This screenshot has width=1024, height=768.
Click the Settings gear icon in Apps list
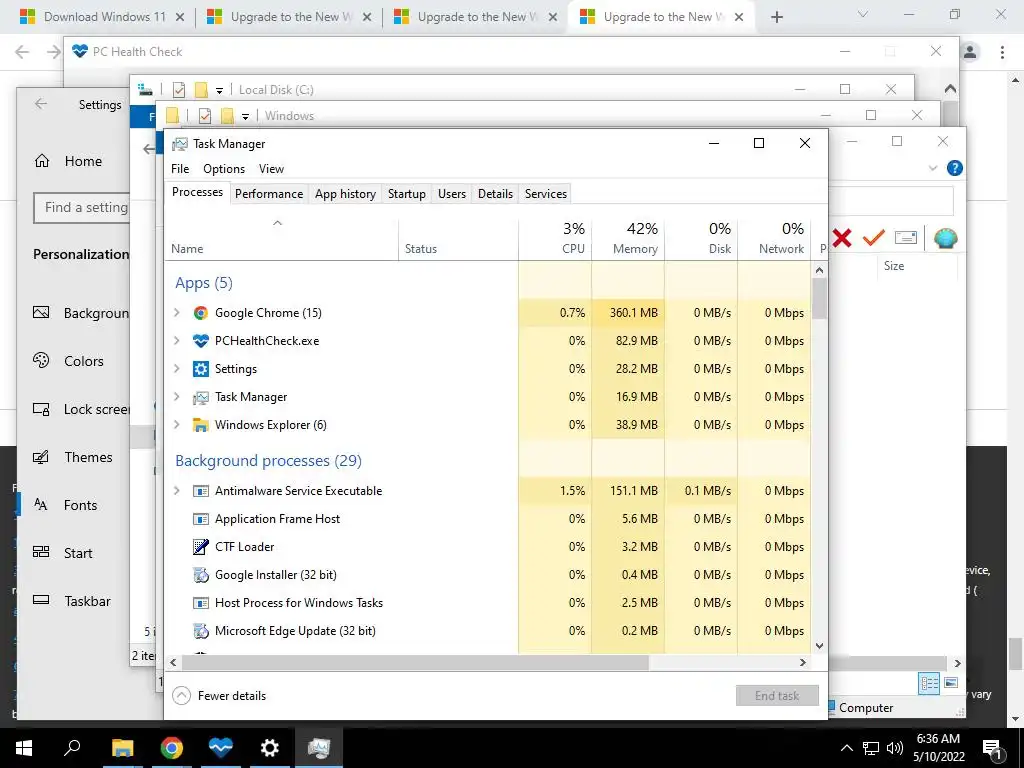click(x=200, y=369)
